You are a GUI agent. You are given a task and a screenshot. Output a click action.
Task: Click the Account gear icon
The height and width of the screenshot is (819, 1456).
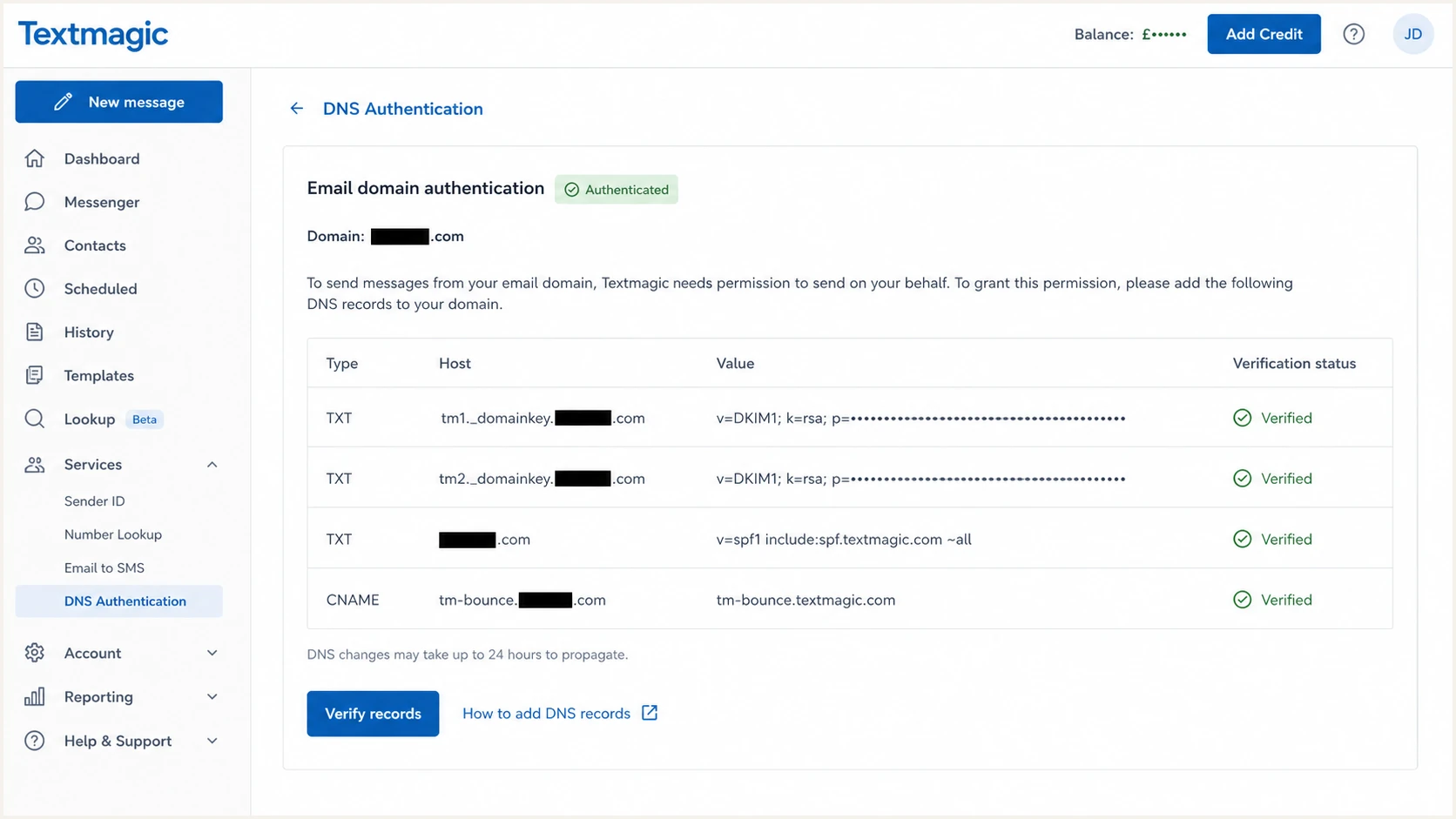click(35, 653)
